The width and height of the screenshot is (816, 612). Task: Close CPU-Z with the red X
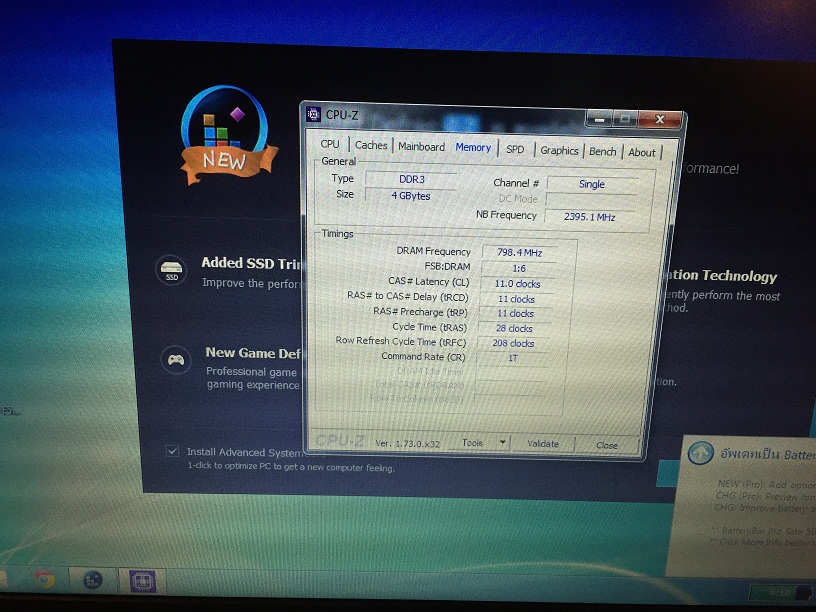click(x=660, y=120)
